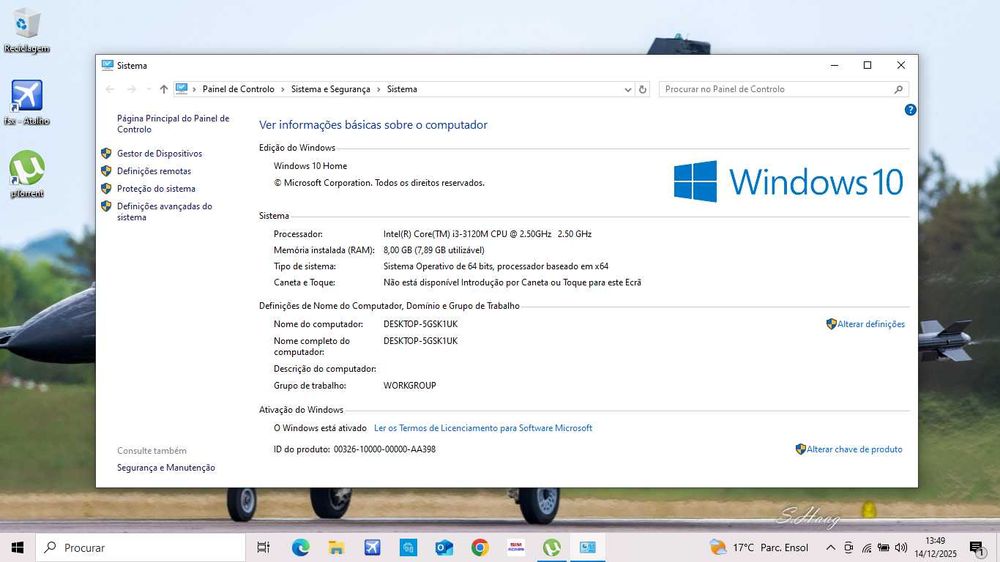Click Sistema e Segurança breadcrumb

[330, 89]
